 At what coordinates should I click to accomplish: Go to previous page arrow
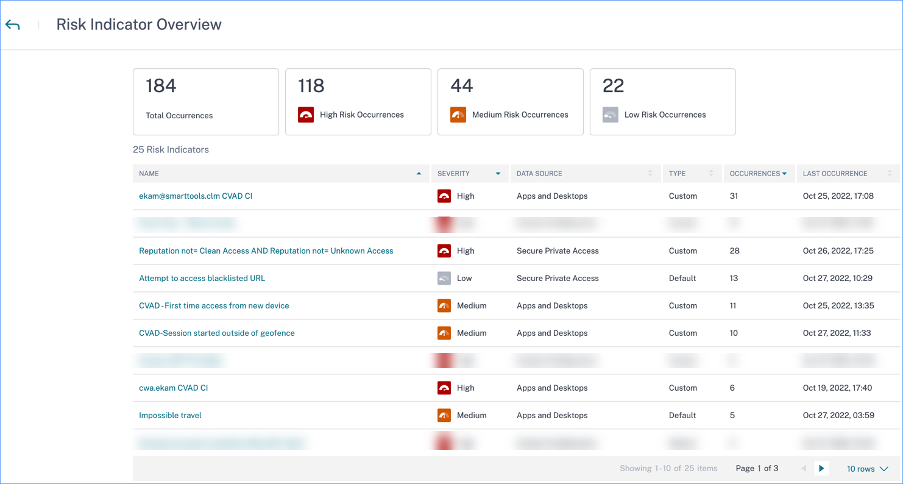tap(802, 468)
